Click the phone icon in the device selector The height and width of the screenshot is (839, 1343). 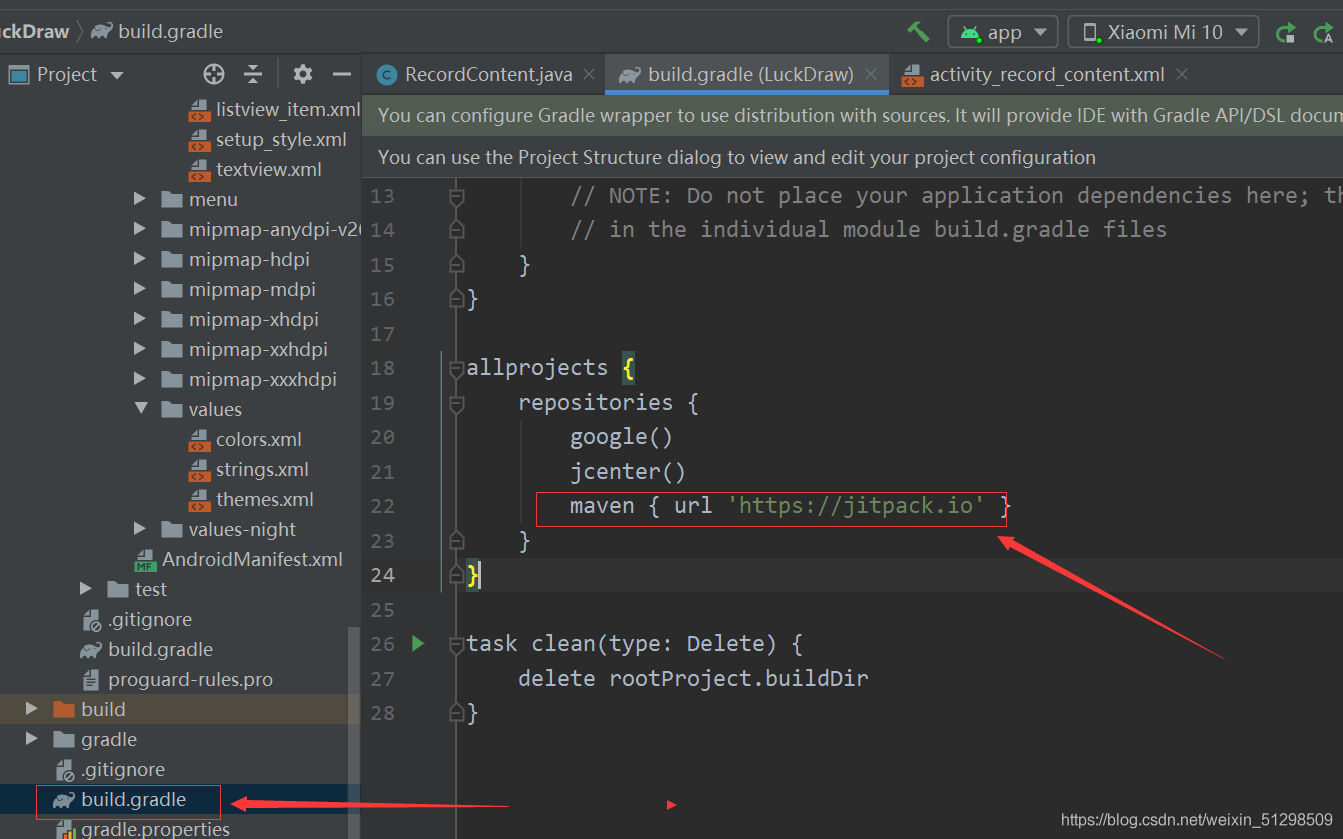tap(1090, 32)
